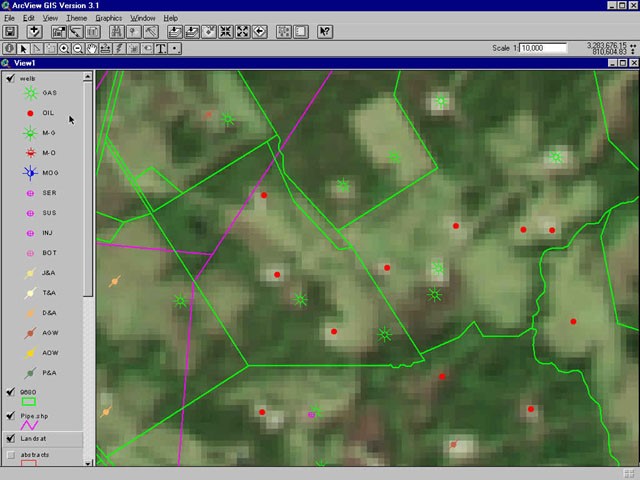Toggle the Landsat theme visibility checkbox
Viewport: 640px width, 480px height.
[10, 438]
